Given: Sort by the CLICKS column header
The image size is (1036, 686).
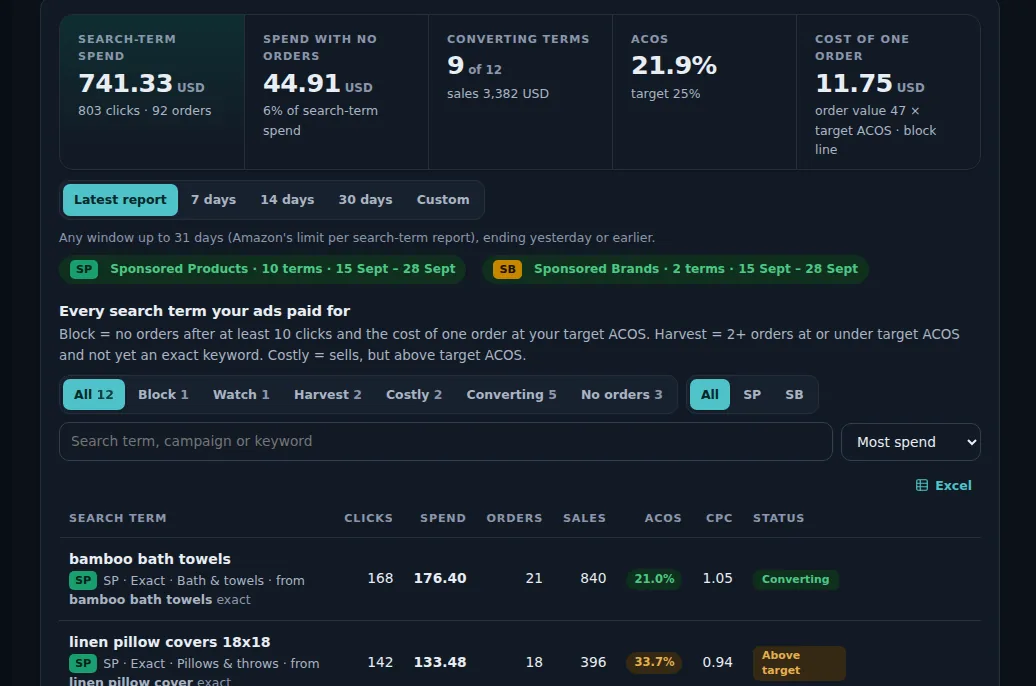Looking at the screenshot, I should (x=368, y=518).
